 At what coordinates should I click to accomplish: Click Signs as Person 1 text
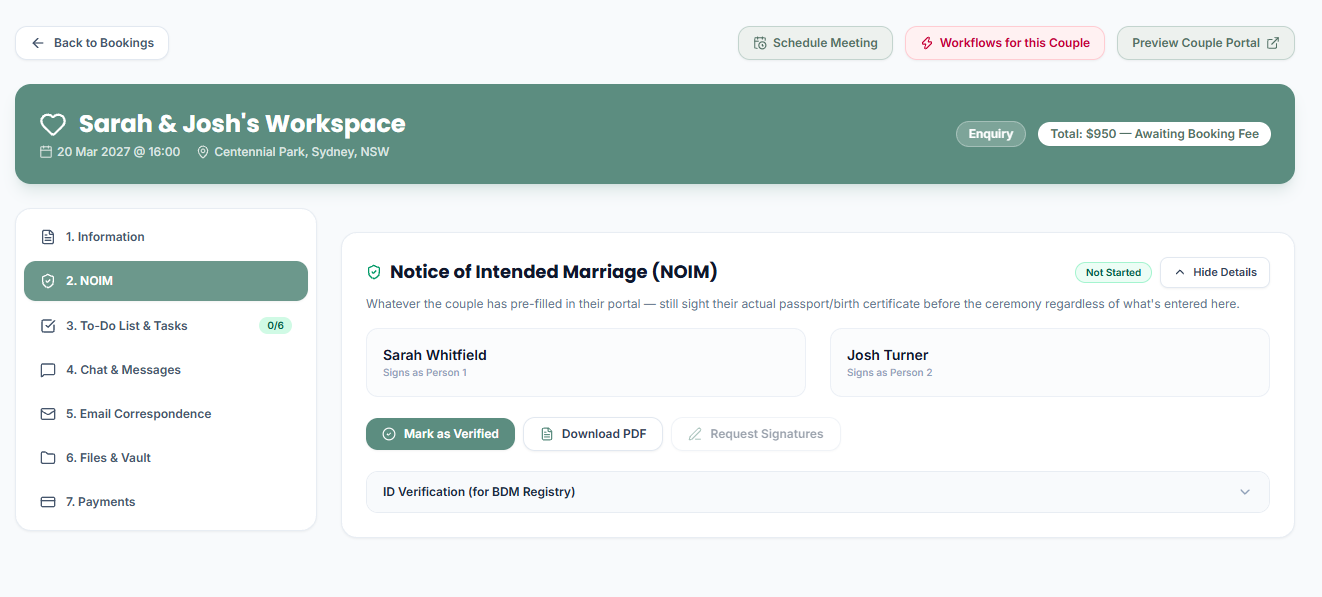click(x=425, y=373)
